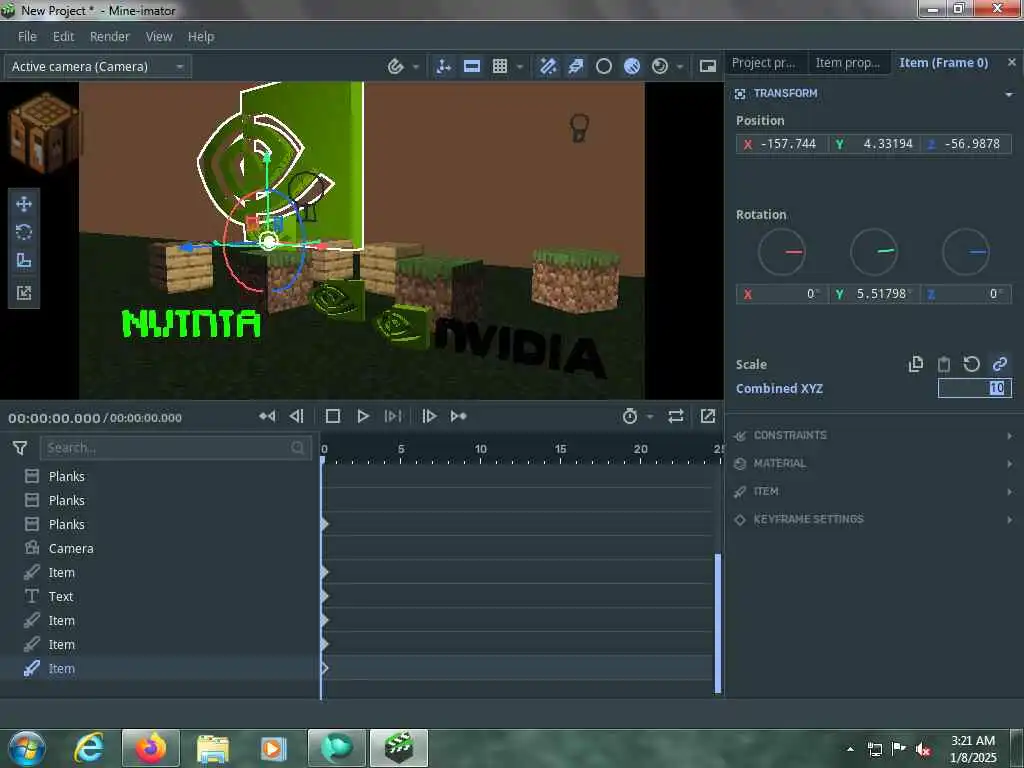The height and width of the screenshot is (768, 1024).
Task: Close the Item (Frame 0) tab
Action: (x=1012, y=62)
